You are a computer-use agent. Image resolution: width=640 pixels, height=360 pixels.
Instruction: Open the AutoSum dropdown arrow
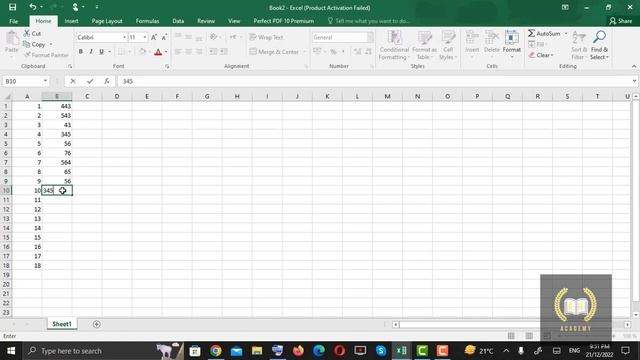[x=566, y=33]
